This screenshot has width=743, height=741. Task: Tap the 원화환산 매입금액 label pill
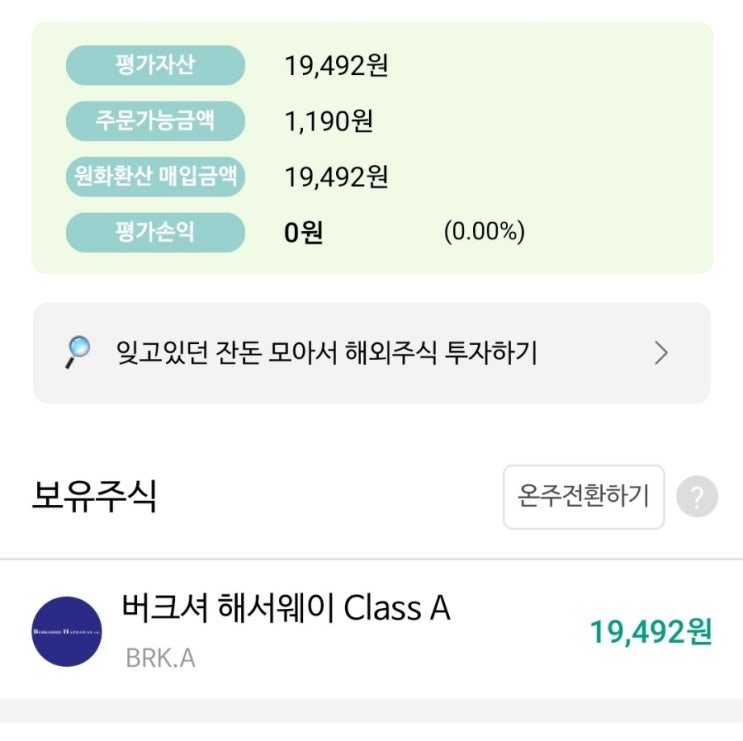pyautogui.click(x=155, y=178)
